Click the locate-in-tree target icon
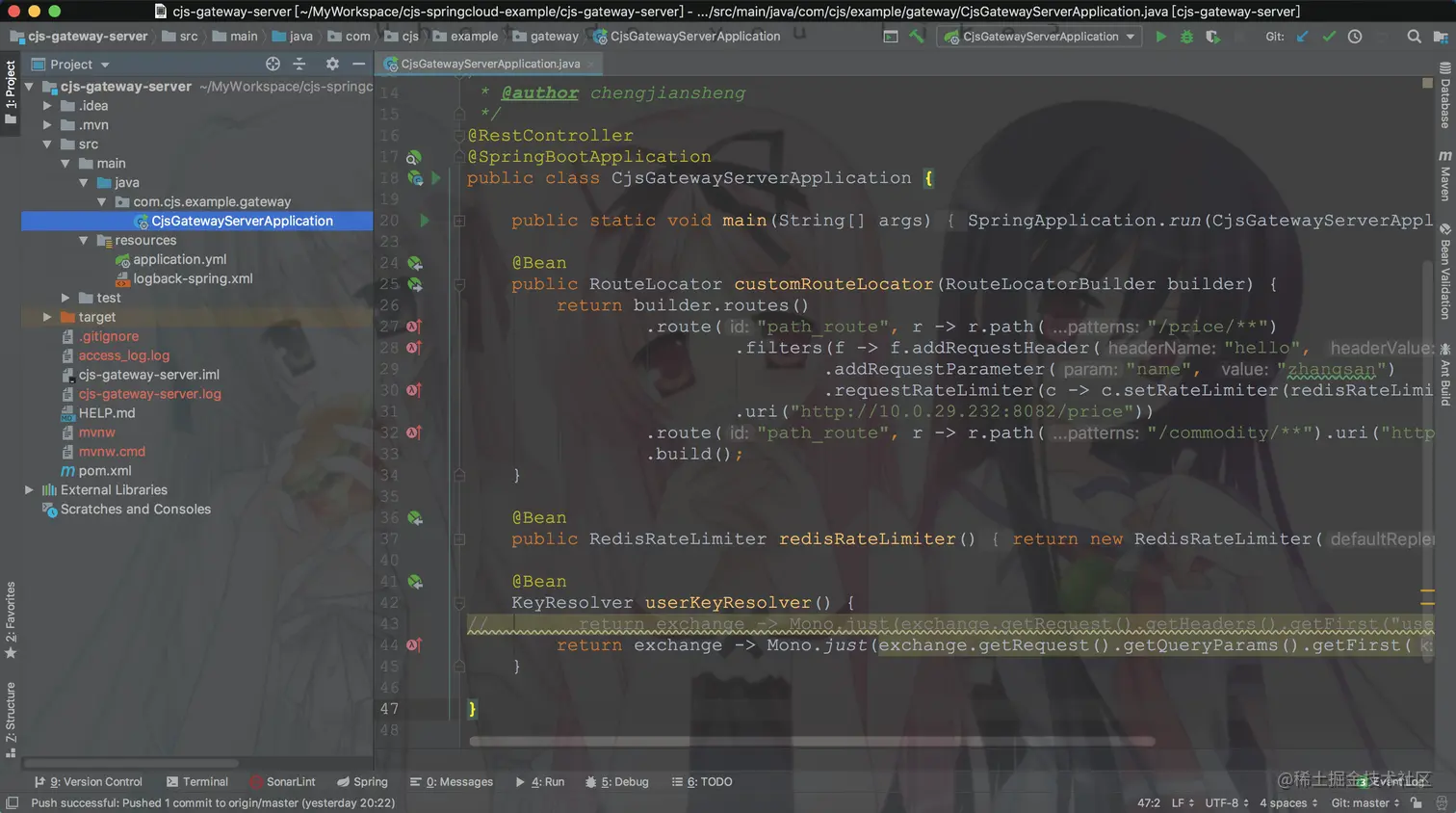1456x813 pixels. pyautogui.click(x=273, y=64)
